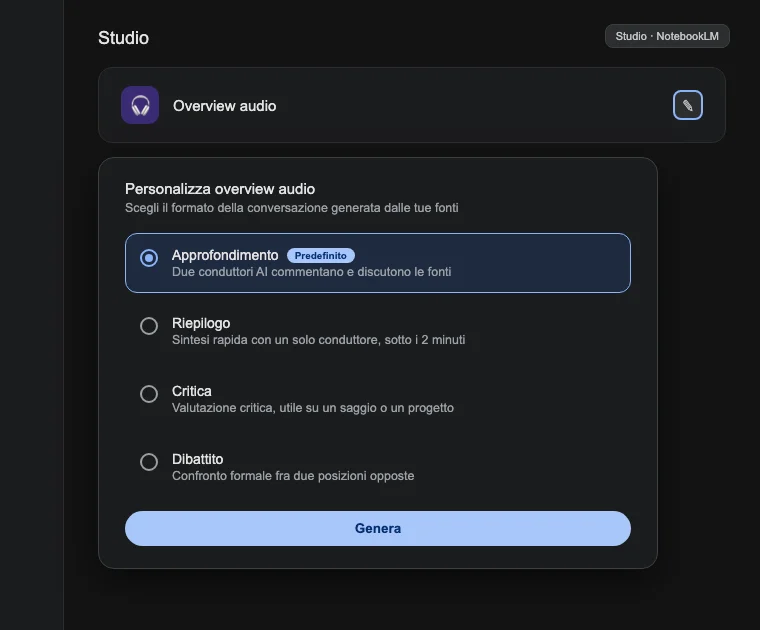Image resolution: width=760 pixels, height=630 pixels.
Task: Click the Riepilogo option label
Action: point(201,323)
